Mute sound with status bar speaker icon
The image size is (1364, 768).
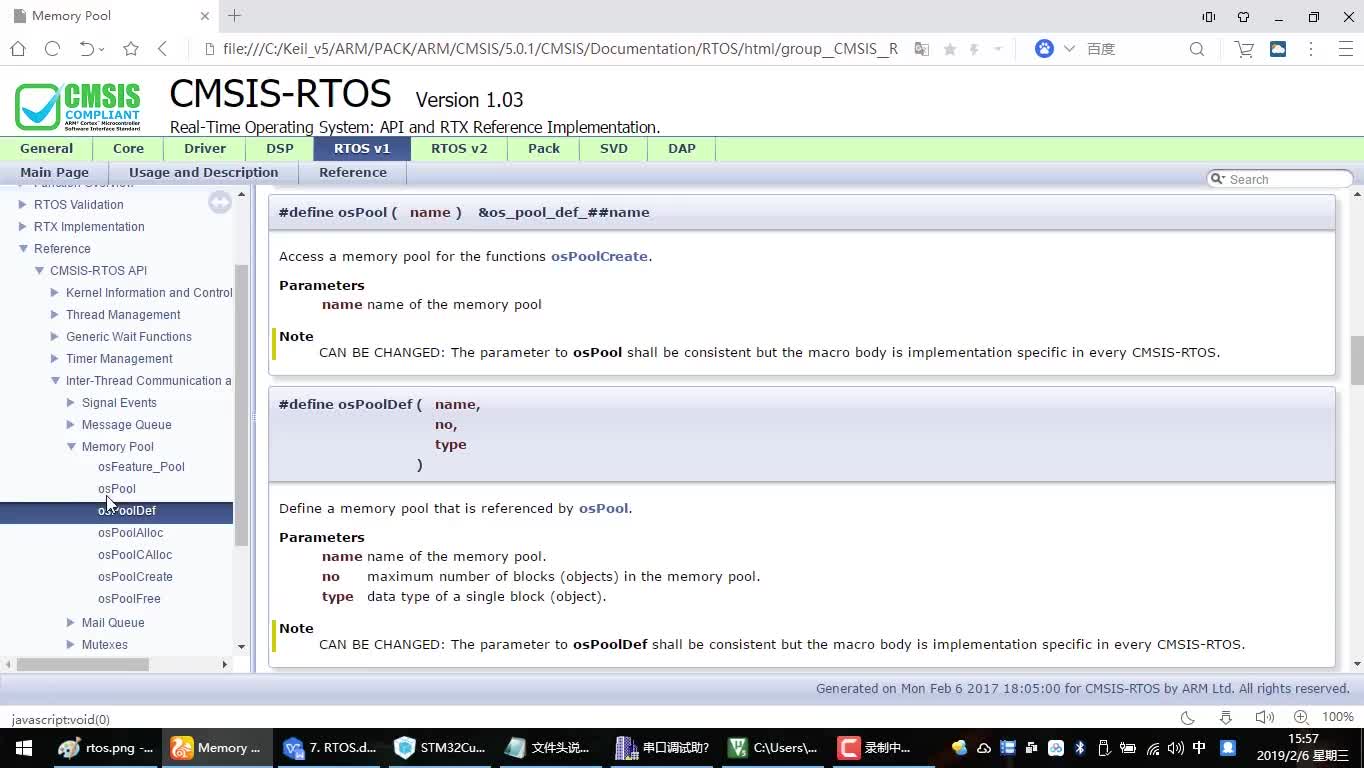1264,717
